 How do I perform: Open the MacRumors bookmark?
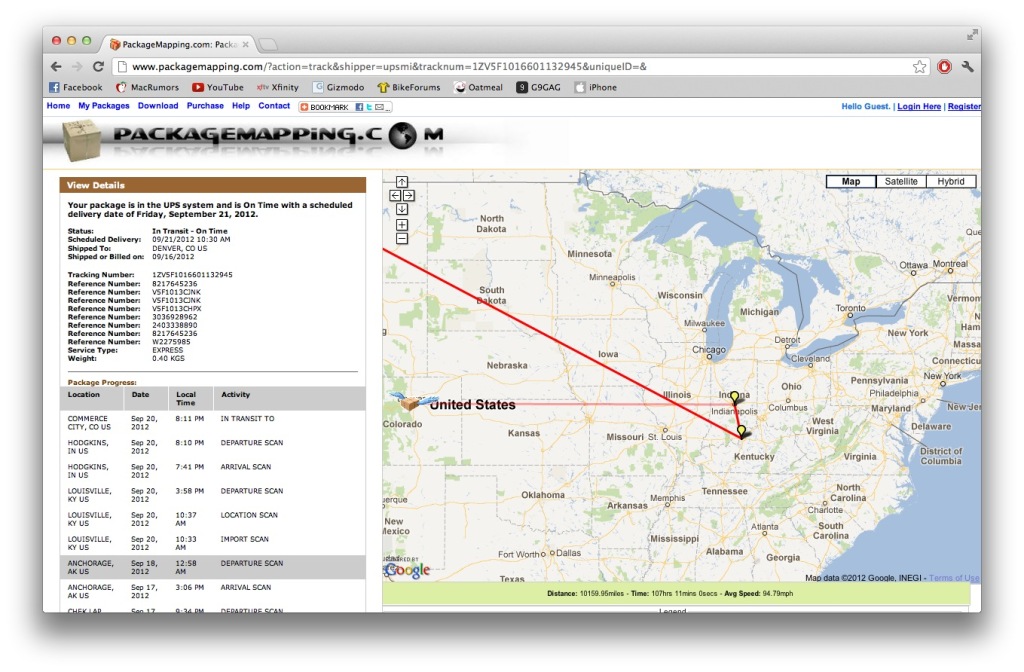pyautogui.click(x=147, y=88)
